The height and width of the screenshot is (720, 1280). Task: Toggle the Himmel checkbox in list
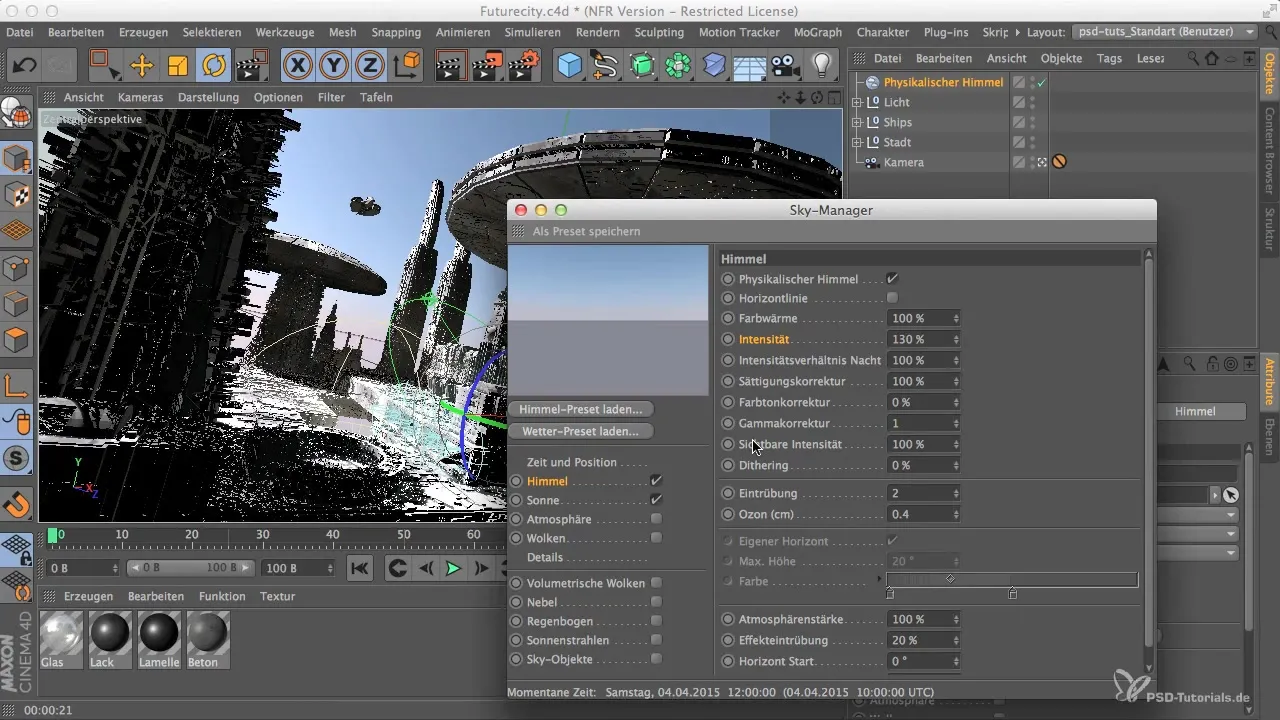click(656, 481)
